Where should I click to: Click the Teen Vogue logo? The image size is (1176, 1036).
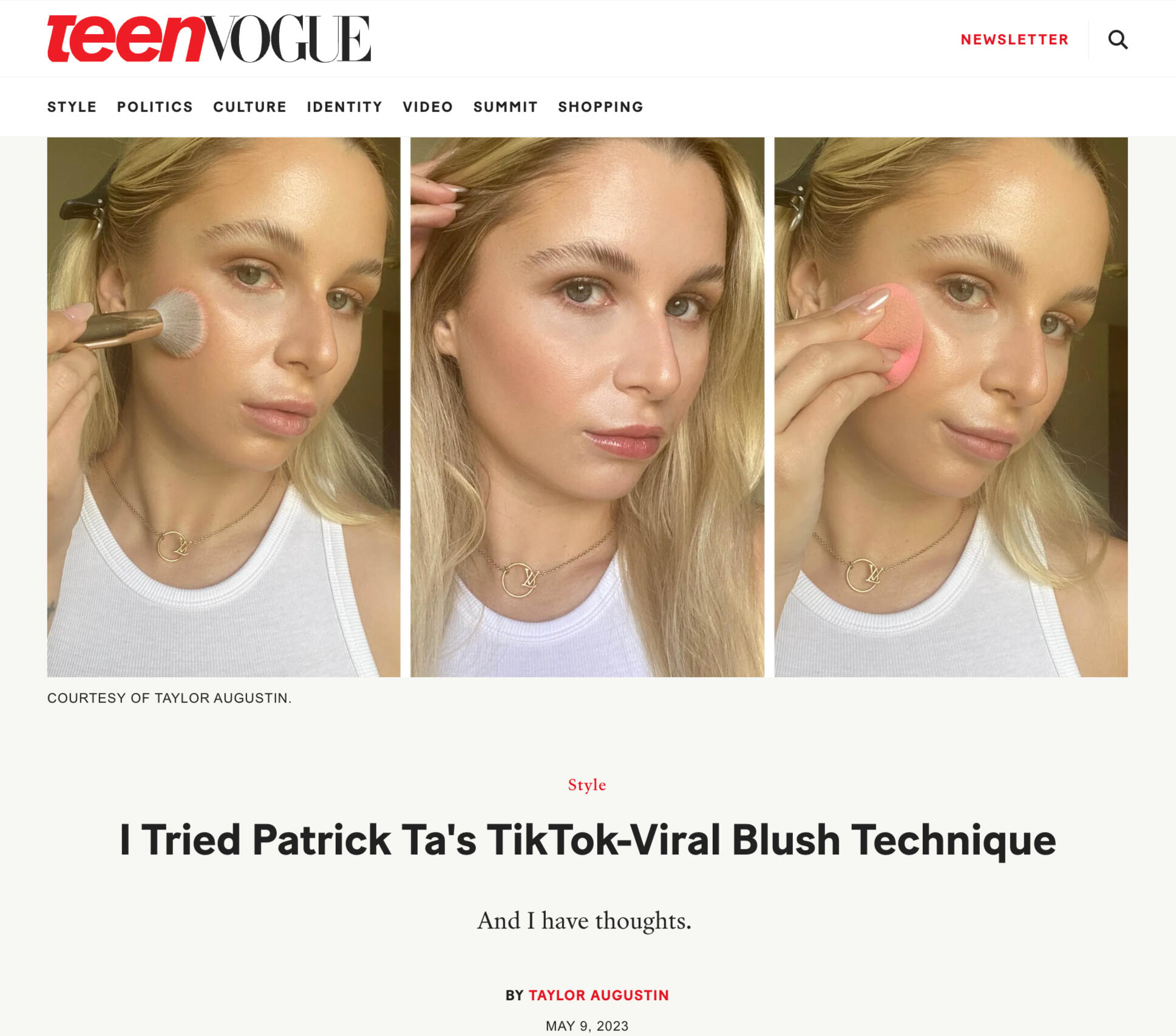209,39
